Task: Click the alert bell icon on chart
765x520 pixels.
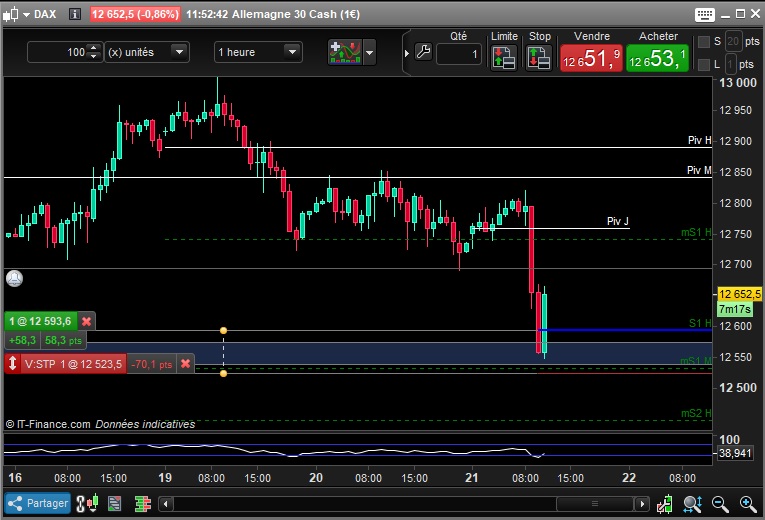Action: (15, 279)
